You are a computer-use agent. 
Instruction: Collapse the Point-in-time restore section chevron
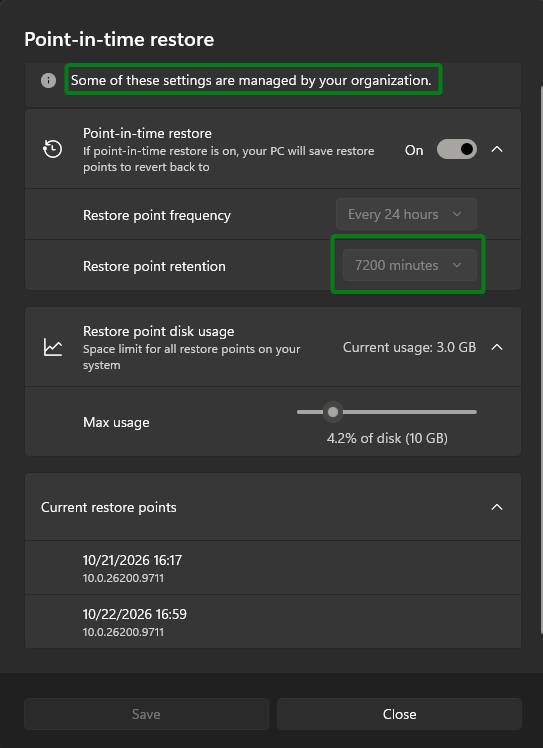pos(497,149)
